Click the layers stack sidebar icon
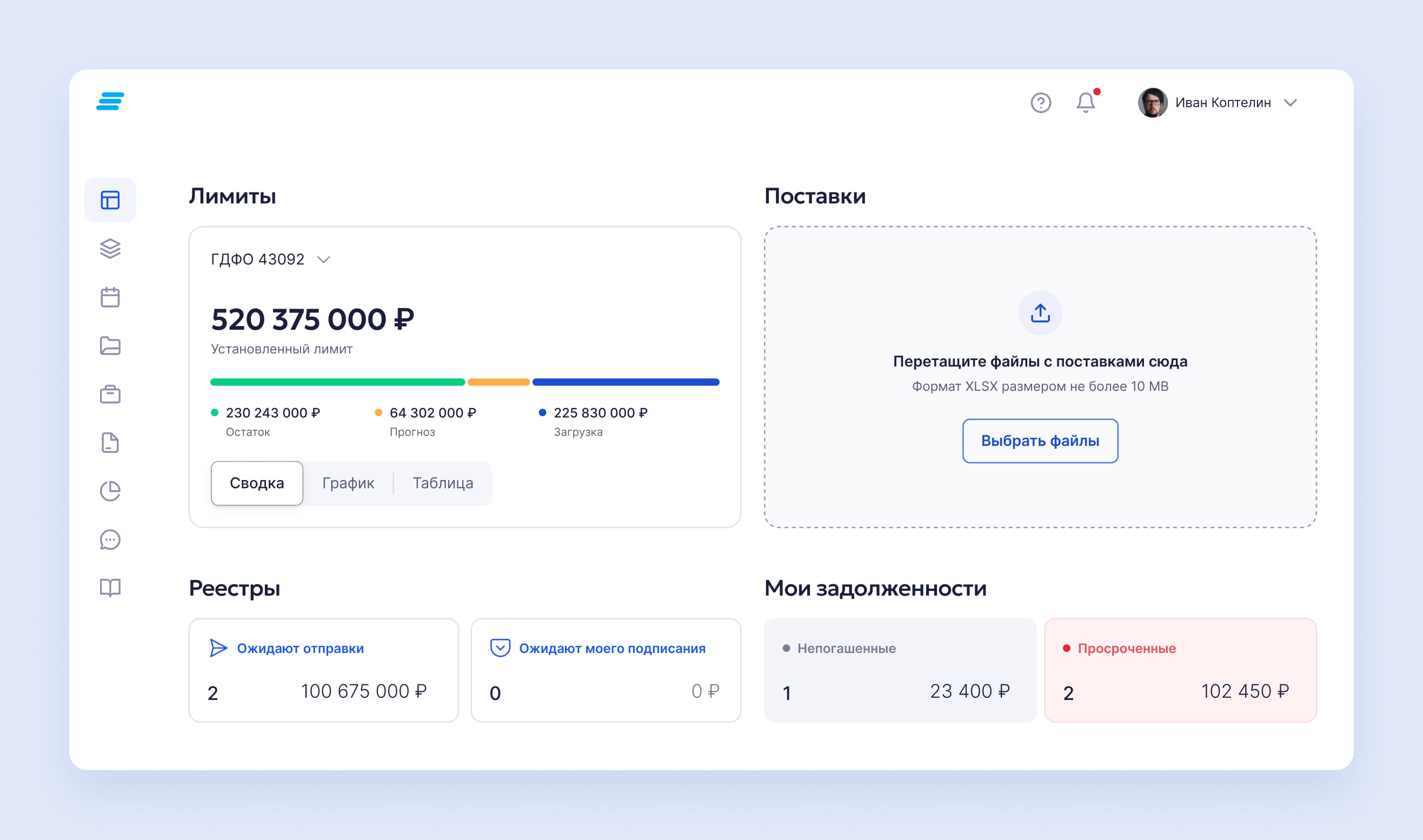 coord(110,249)
